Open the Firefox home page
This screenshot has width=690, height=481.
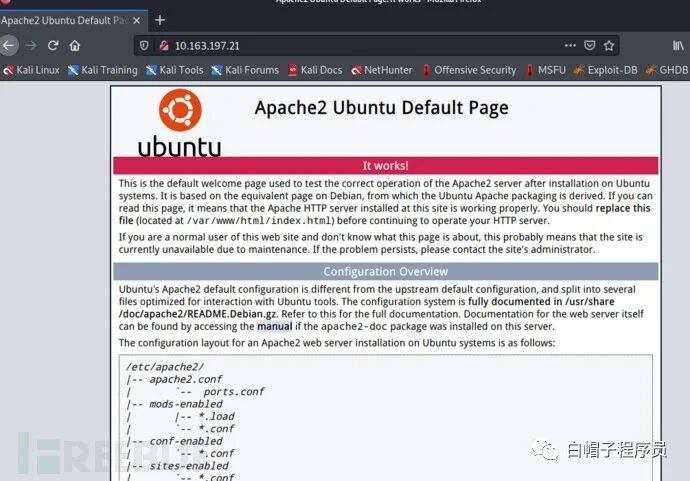pyautogui.click(x=75, y=46)
